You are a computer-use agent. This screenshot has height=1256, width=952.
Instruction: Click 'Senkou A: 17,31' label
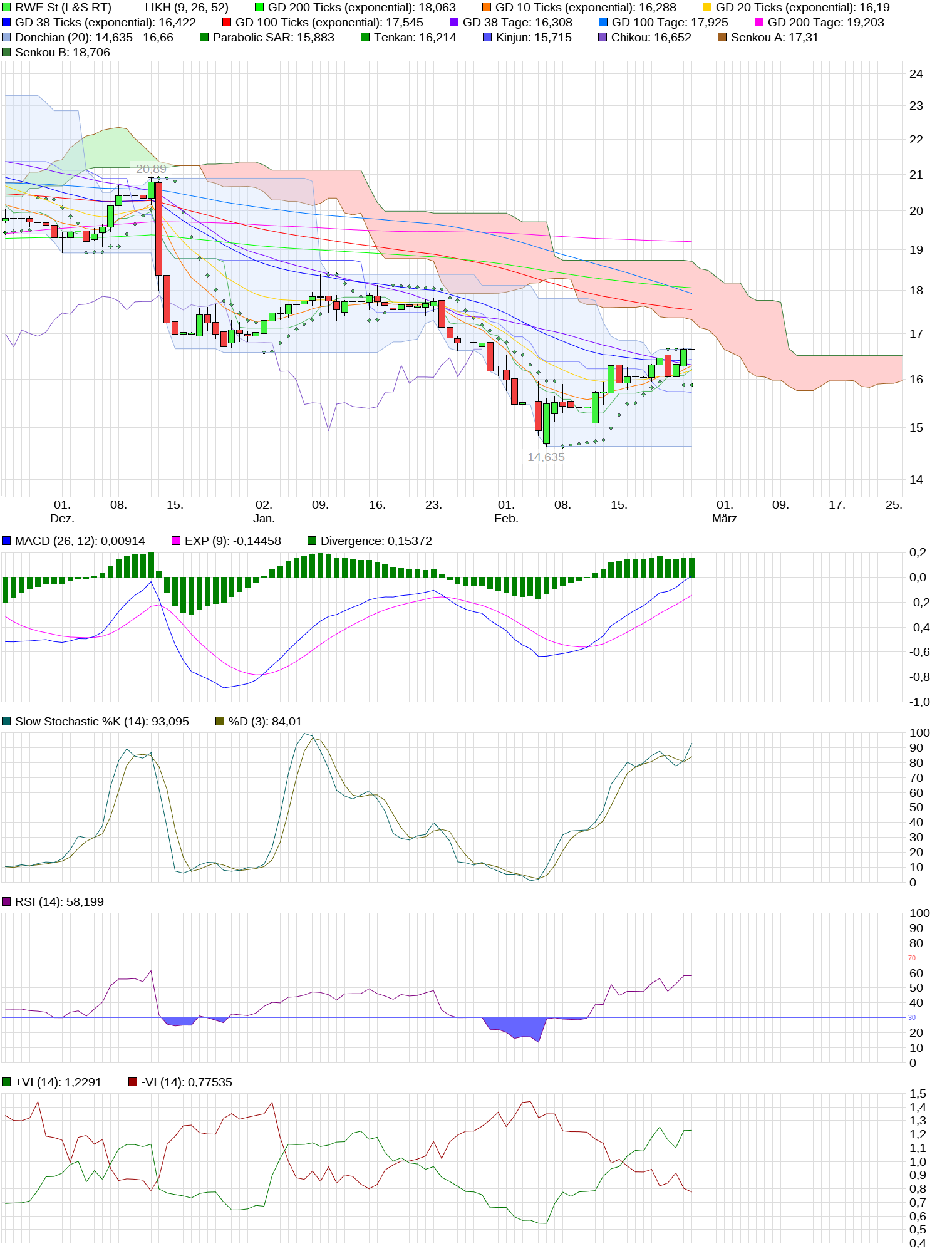[x=775, y=38]
